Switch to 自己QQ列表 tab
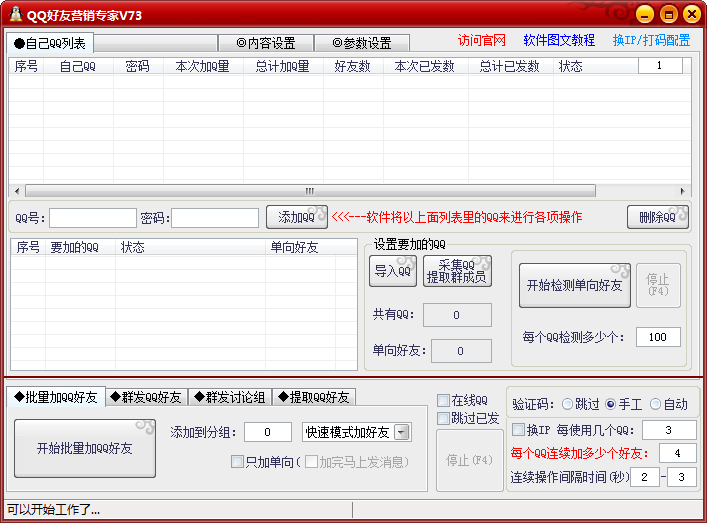707x523 pixels. (x=50, y=43)
